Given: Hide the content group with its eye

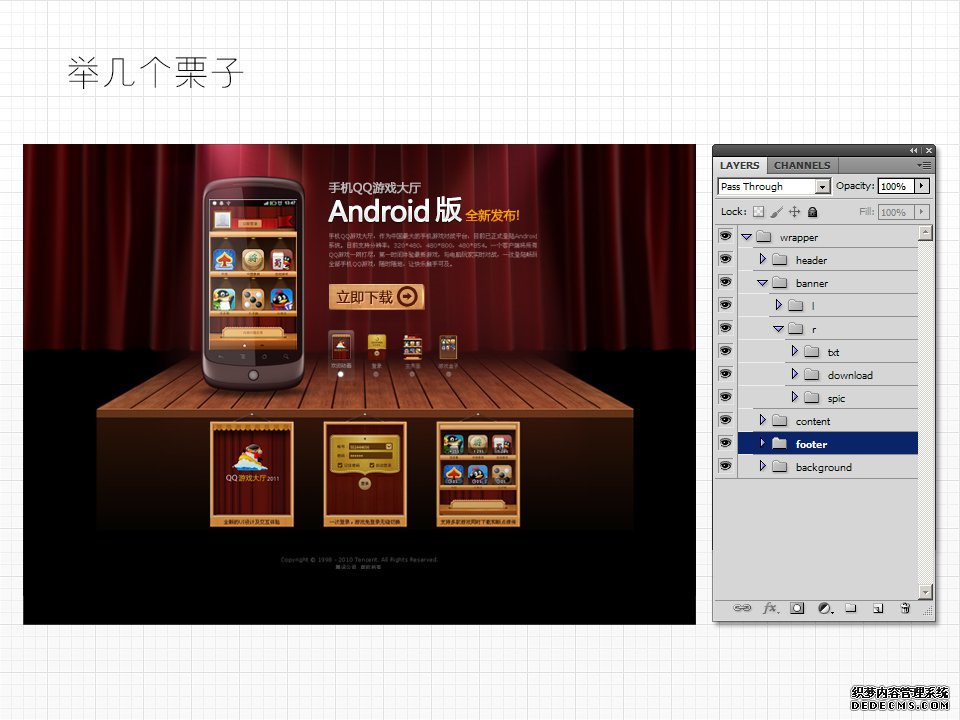Looking at the screenshot, I should [x=726, y=420].
